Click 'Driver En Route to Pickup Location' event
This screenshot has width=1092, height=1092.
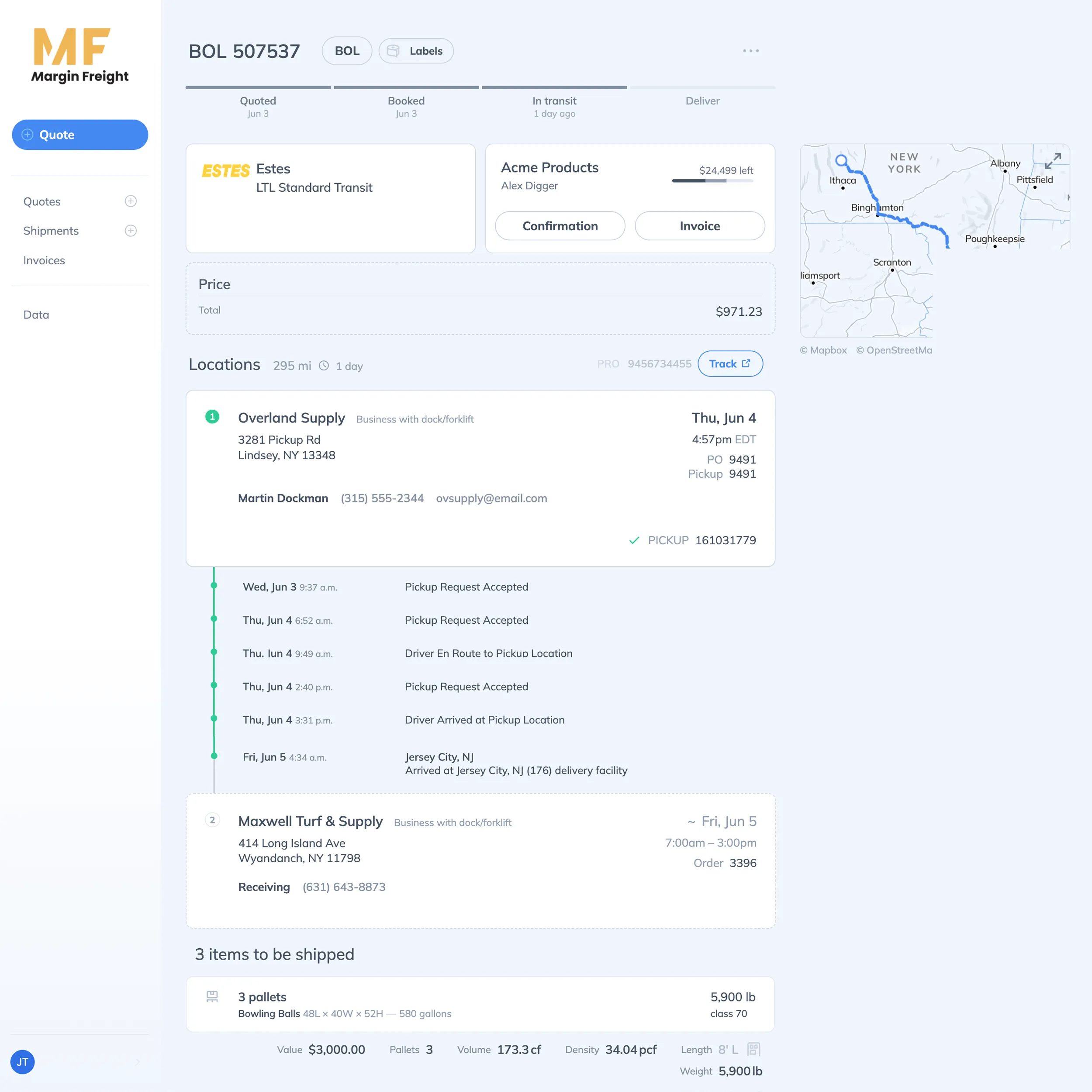coord(489,653)
